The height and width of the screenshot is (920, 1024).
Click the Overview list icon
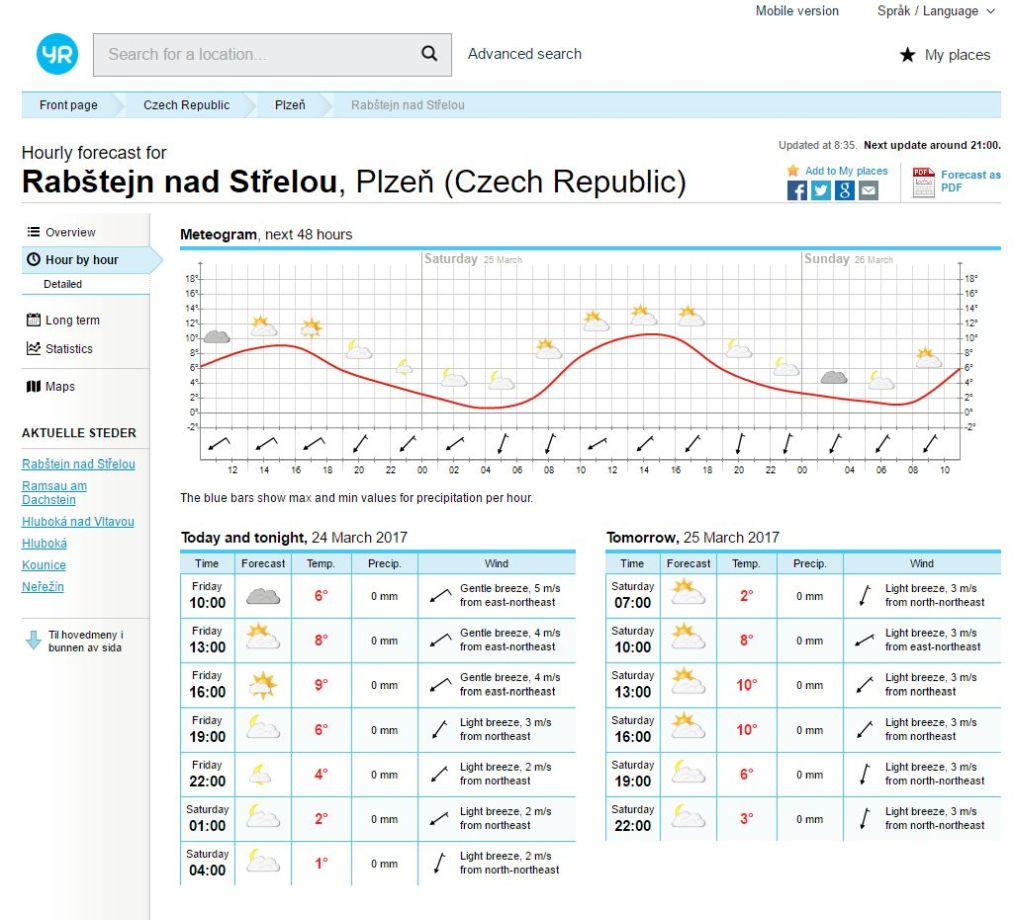tap(33, 232)
